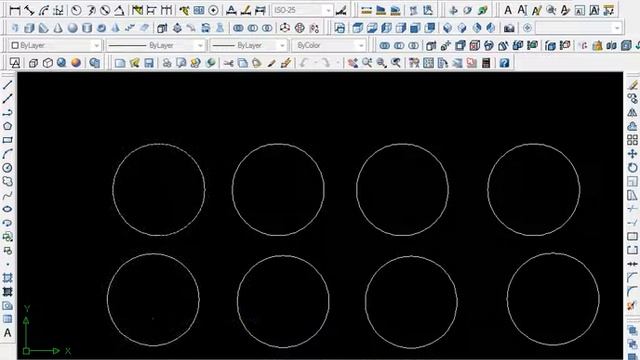Select the 3D Rotate tool
This screenshot has height=360, width=640.
(300, 28)
